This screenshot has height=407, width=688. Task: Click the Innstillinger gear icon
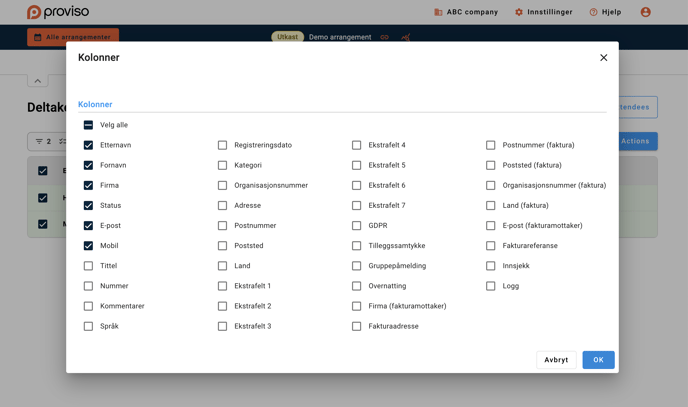[x=519, y=12]
